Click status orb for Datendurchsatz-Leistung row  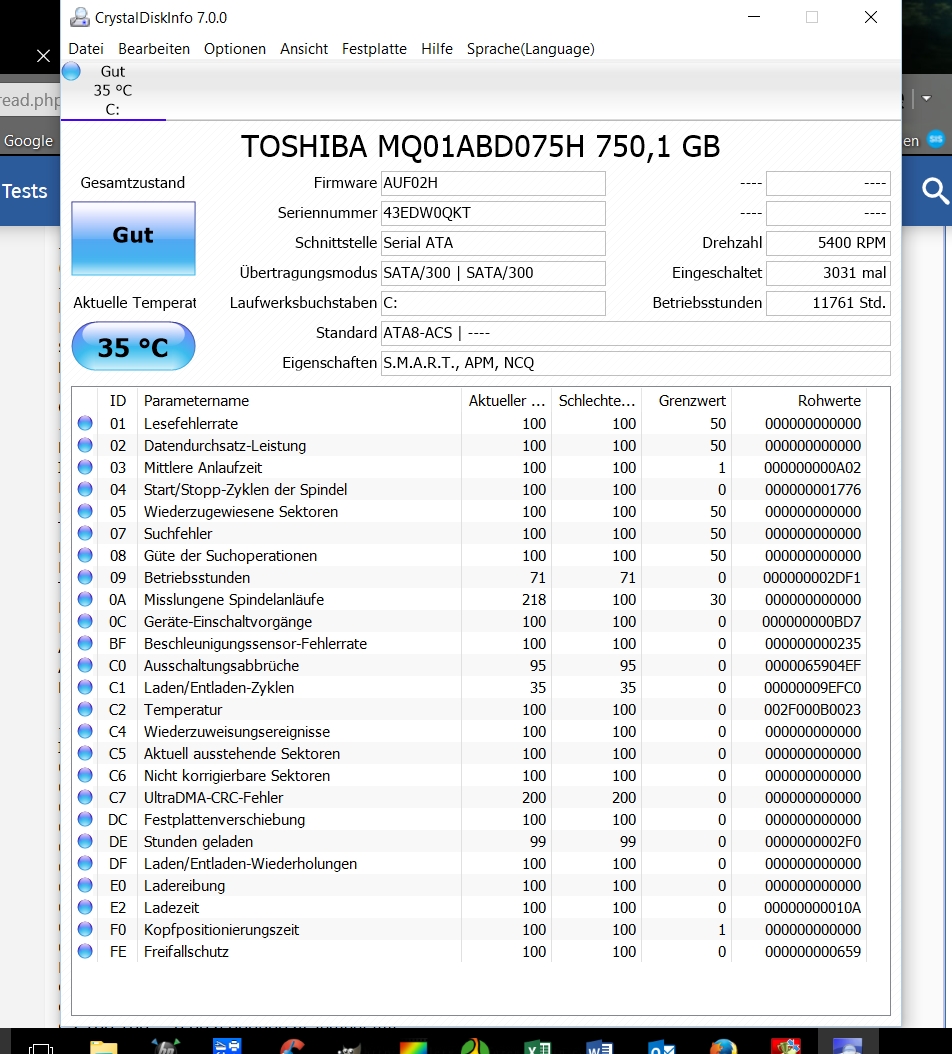point(85,445)
